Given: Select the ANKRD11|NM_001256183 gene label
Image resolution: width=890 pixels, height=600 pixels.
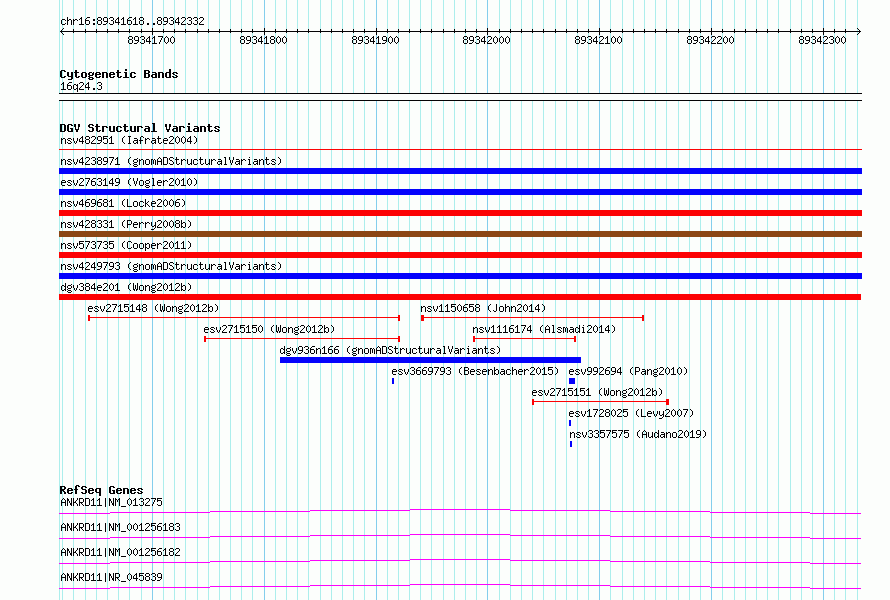Looking at the screenshot, I should point(120,527).
